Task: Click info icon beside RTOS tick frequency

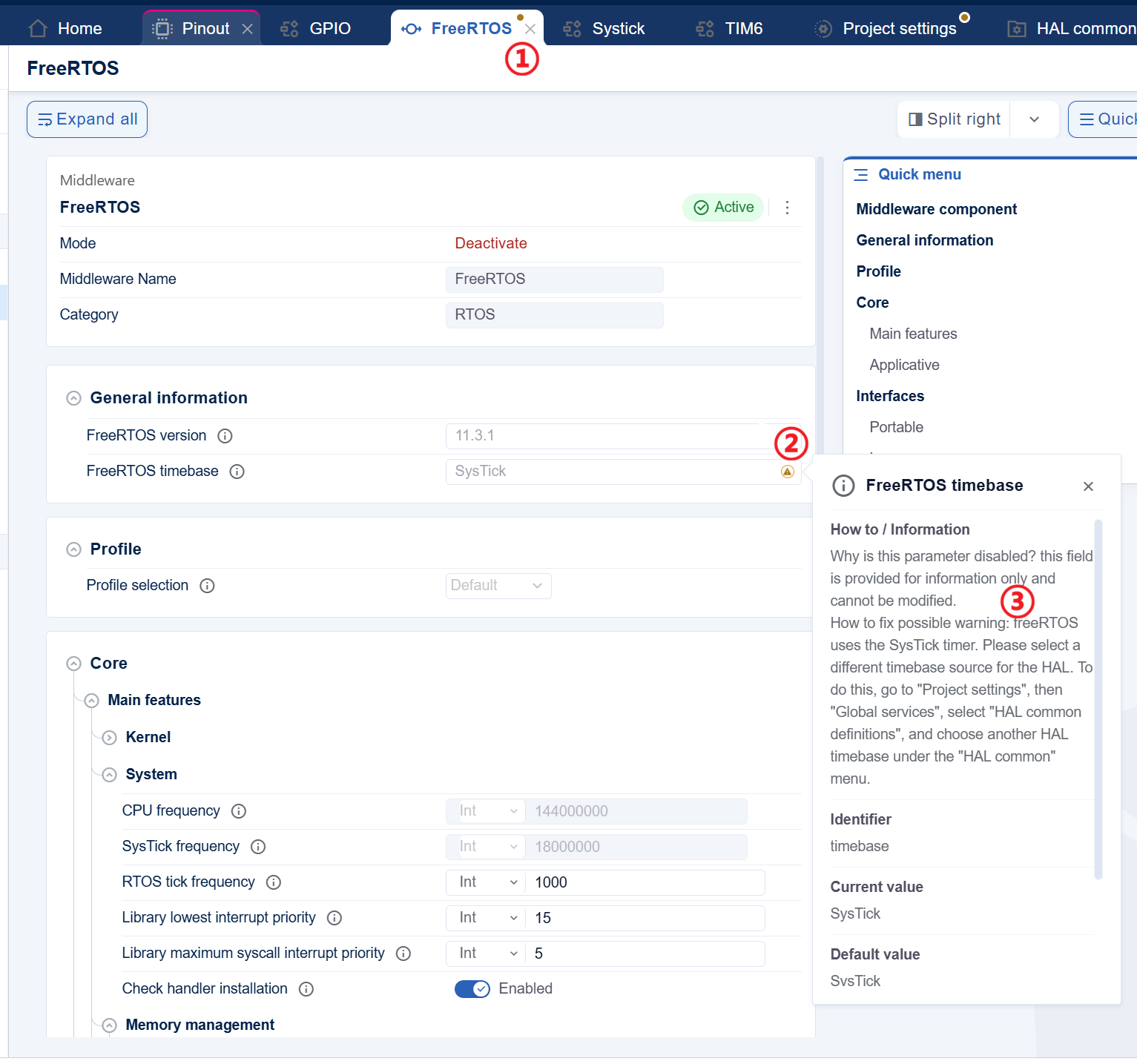Action: [x=274, y=882]
